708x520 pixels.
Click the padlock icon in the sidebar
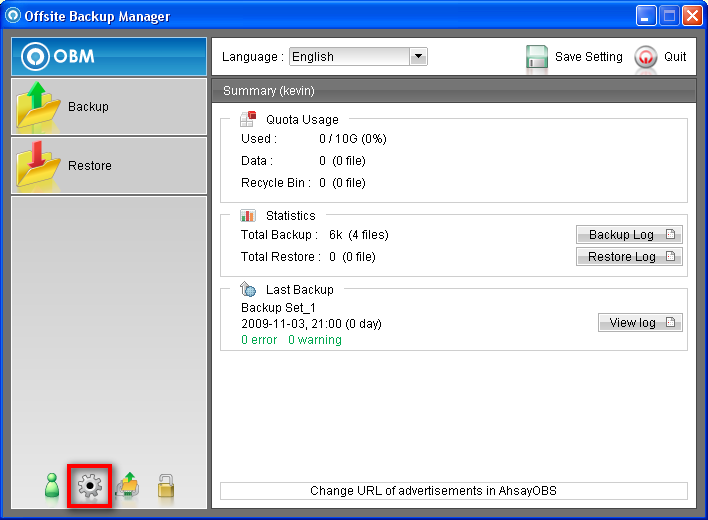[x=166, y=486]
